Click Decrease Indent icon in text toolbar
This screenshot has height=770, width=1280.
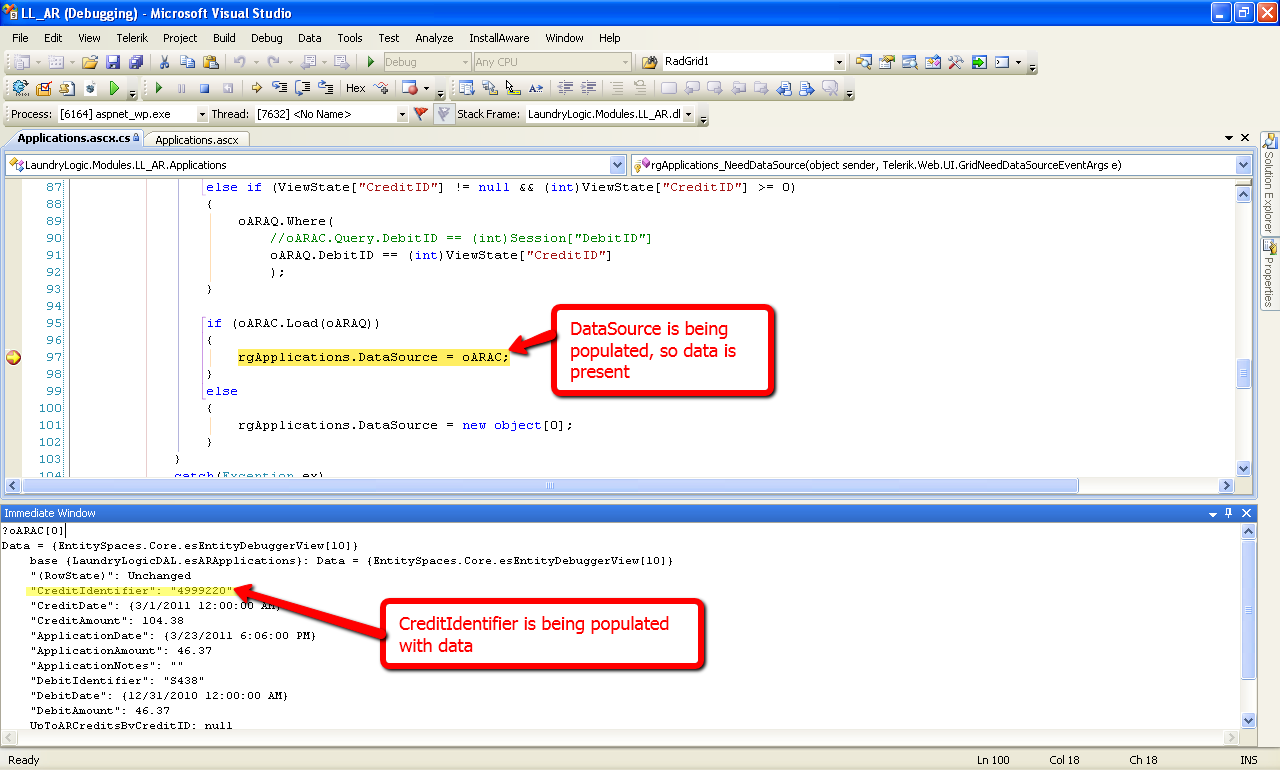[566, 88]
